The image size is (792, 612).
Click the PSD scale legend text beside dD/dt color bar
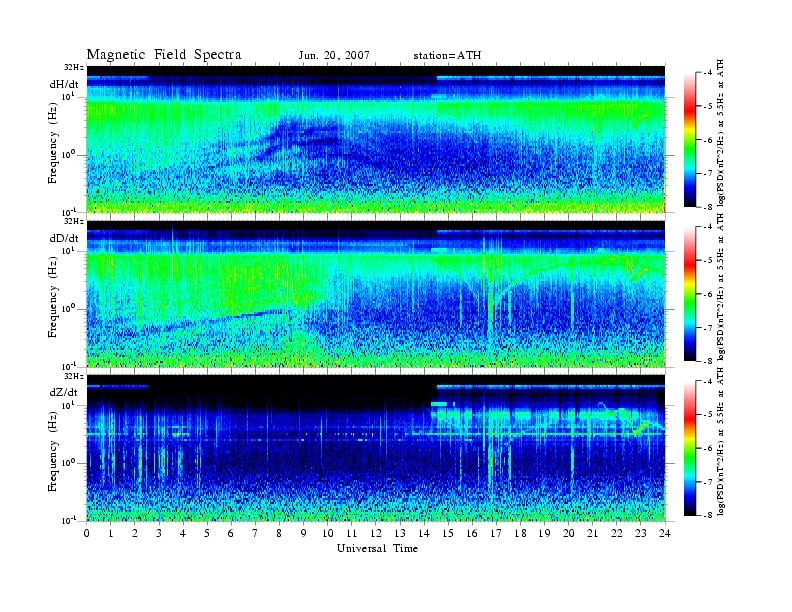click(721, 287)
